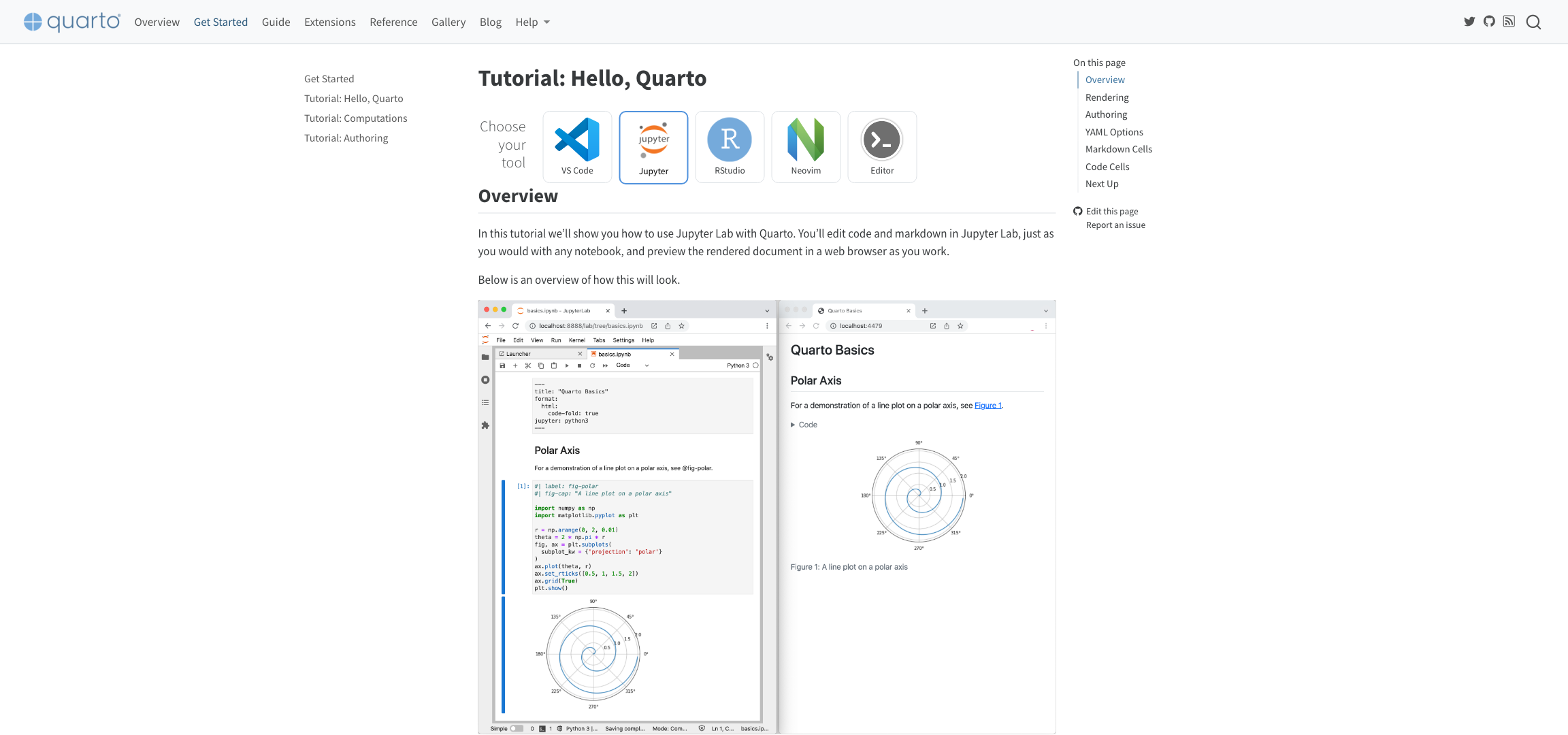Open Tutorial: Authoring sidebar link

[x=346, y=138]
